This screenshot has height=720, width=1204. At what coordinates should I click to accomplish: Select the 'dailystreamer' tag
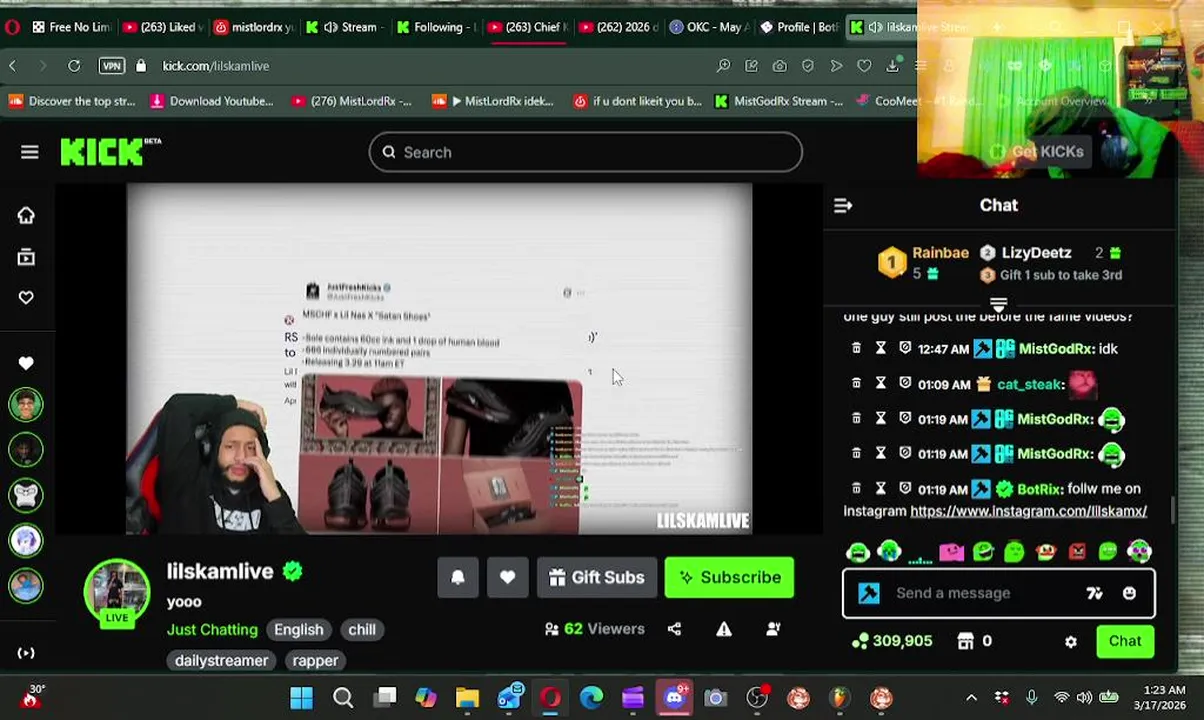click(x=221, y=660)
